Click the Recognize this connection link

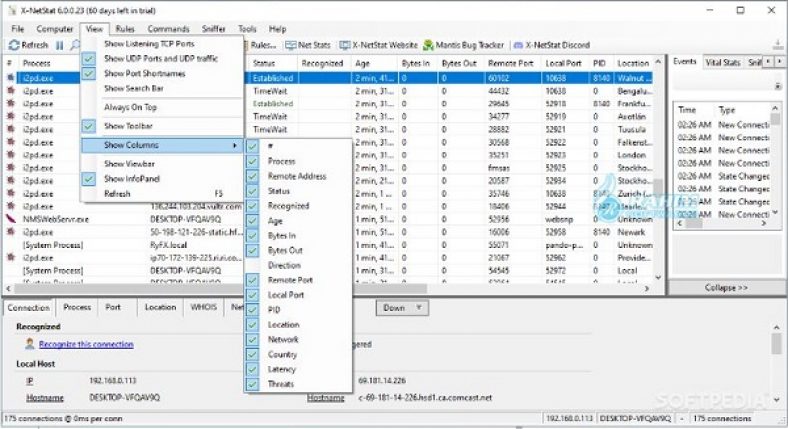(86, 344)
